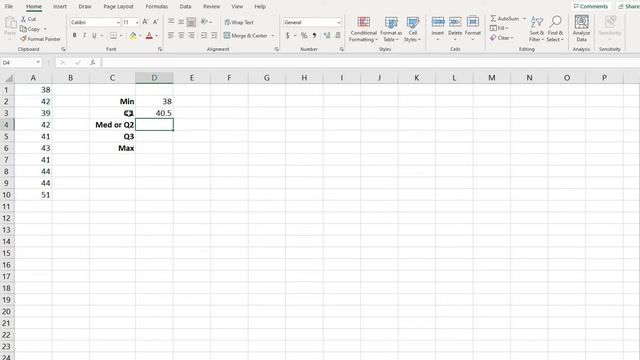
Task: Open the Calibri font name dropdown
Action: [x=118, y=22]
